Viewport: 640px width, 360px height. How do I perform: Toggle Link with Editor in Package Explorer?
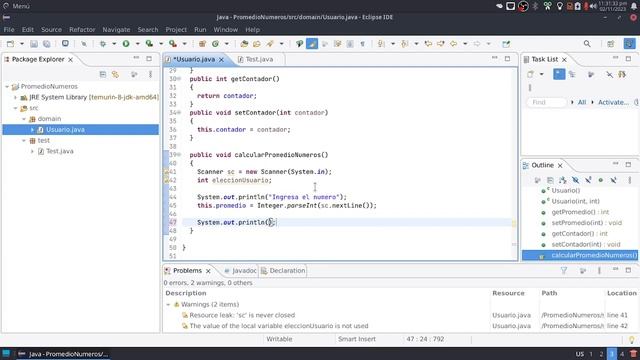coord(116,74)
